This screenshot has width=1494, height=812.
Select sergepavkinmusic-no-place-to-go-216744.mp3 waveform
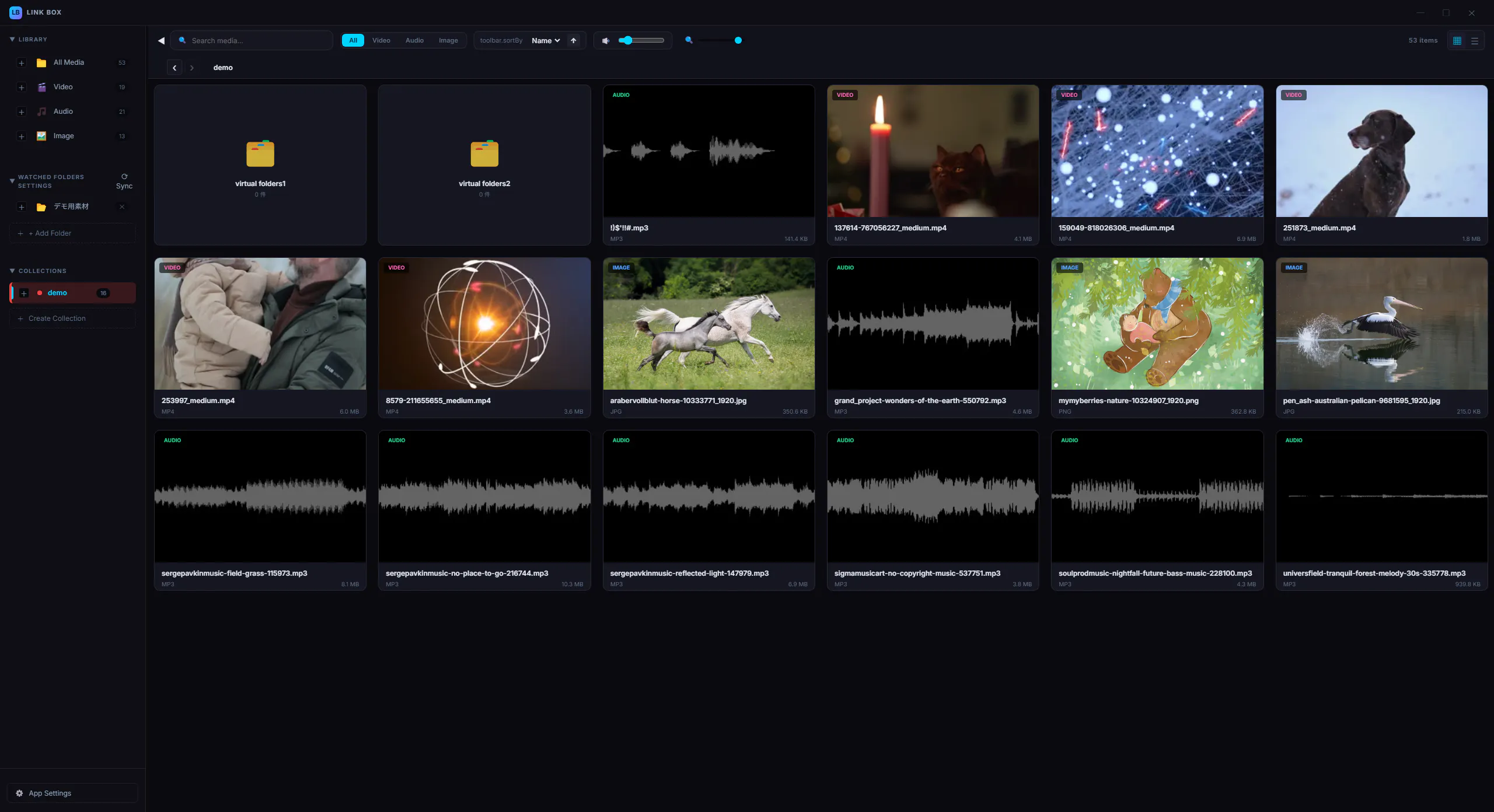point(484,496)
